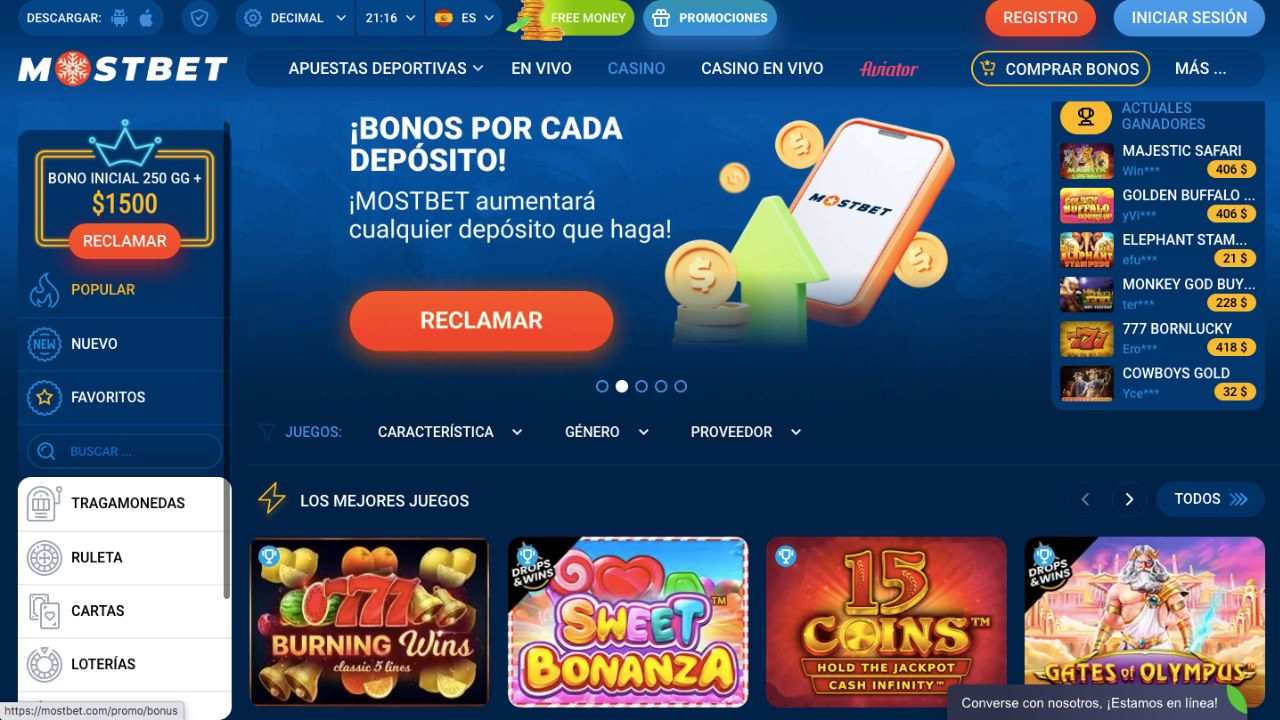
Task: Download the Android app via the robot icon
Action: click(x=120, y=18)
